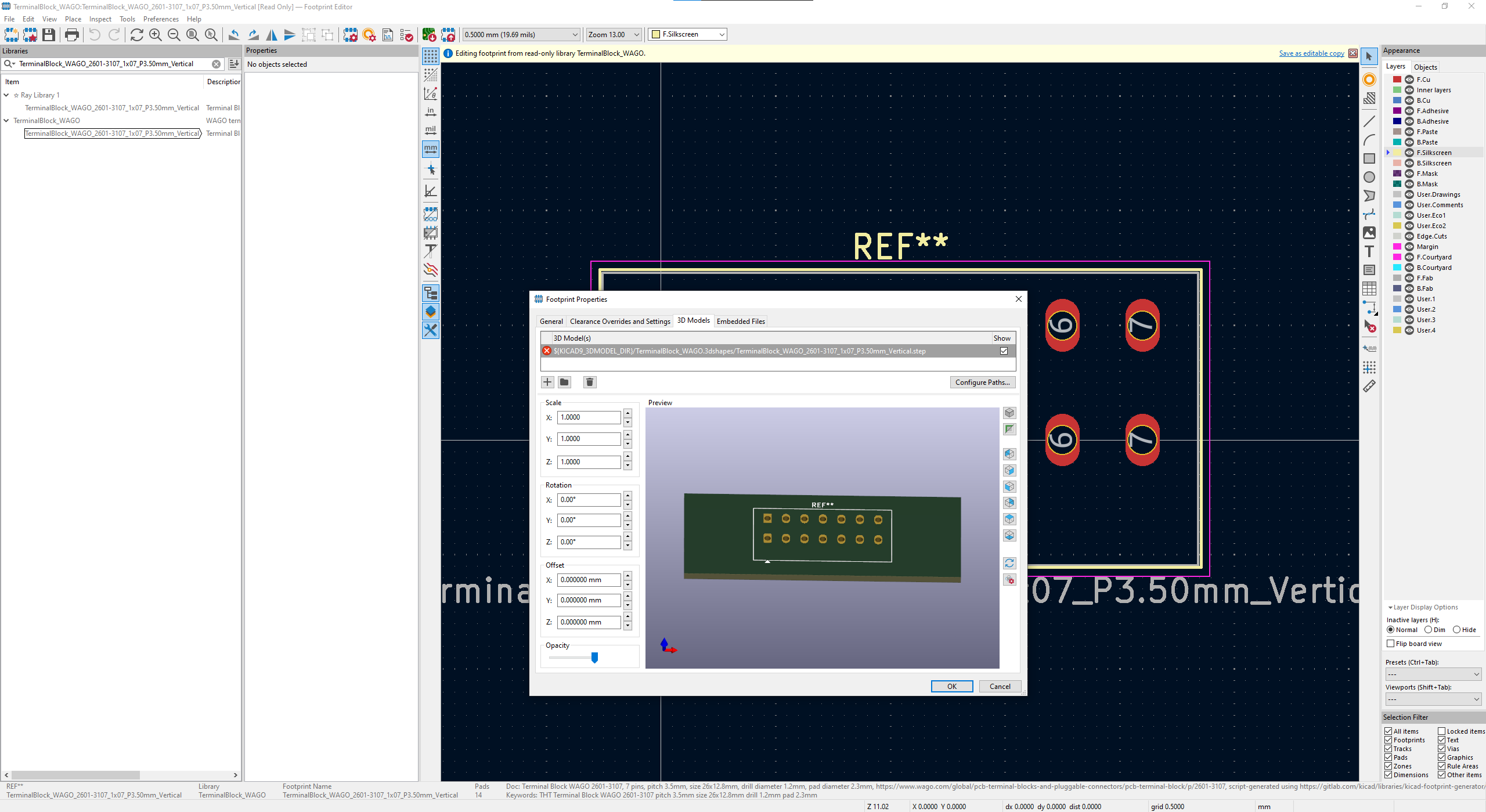
Task: Click the Configure Paths button
Action: (982, 382)
